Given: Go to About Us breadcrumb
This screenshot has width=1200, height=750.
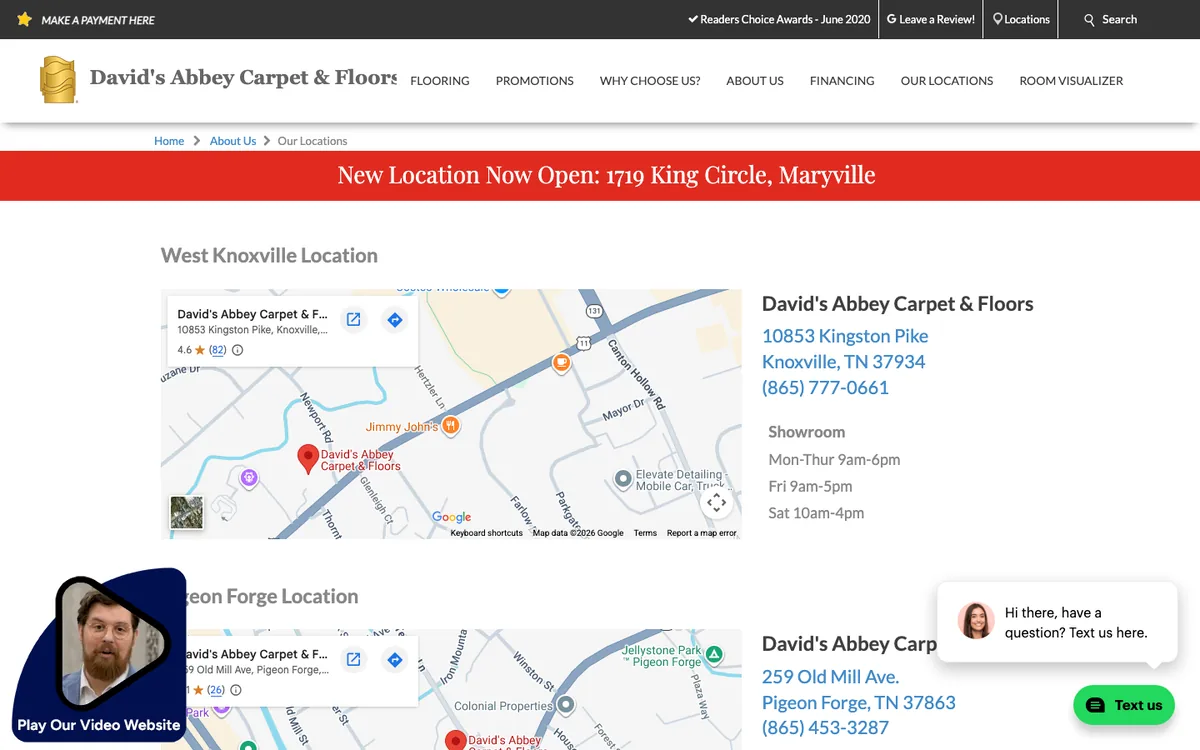Looking at the screenshot, I should point(233,141).
